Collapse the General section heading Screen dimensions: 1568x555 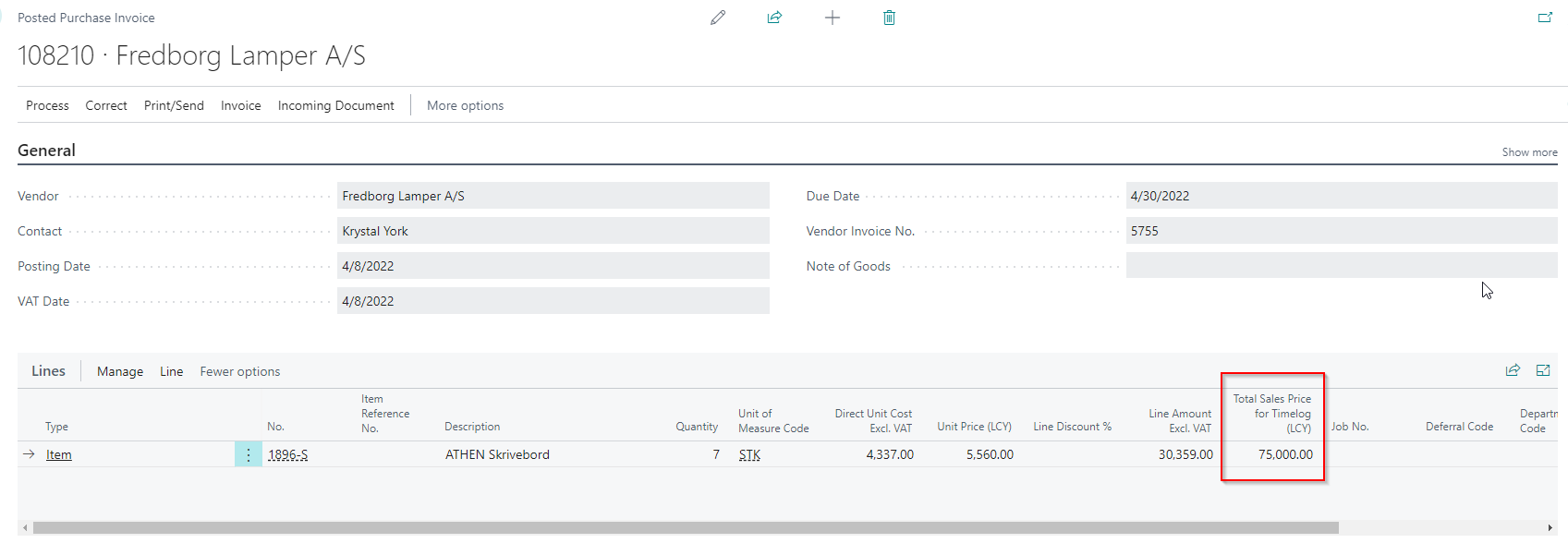point(46,151)
